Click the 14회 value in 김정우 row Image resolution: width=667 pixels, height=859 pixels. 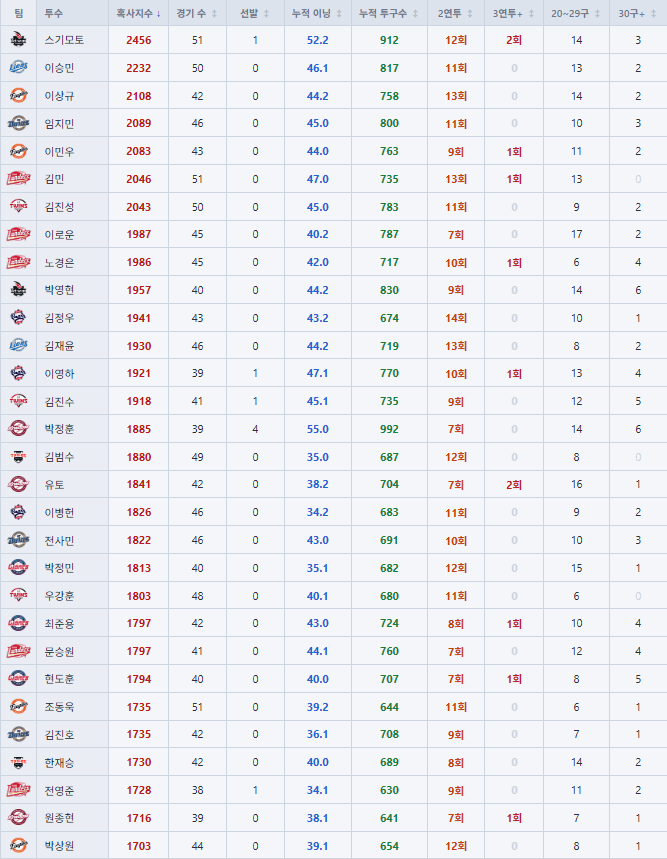point(456,318)
